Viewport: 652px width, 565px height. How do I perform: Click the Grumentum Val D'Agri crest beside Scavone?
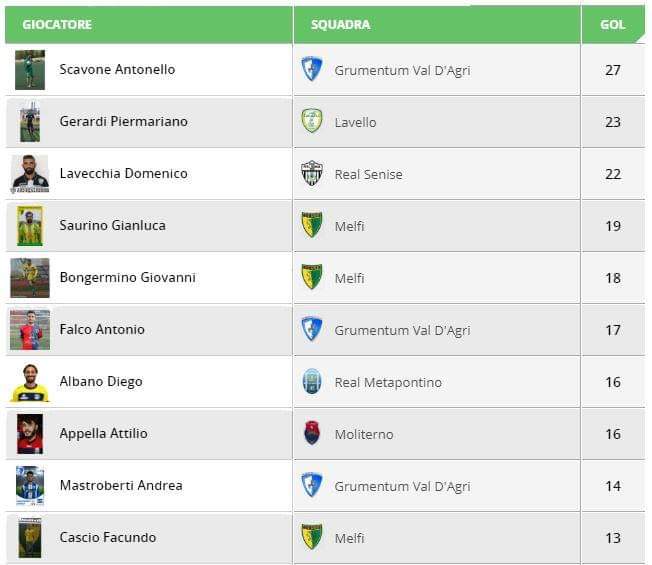[312, 69]
